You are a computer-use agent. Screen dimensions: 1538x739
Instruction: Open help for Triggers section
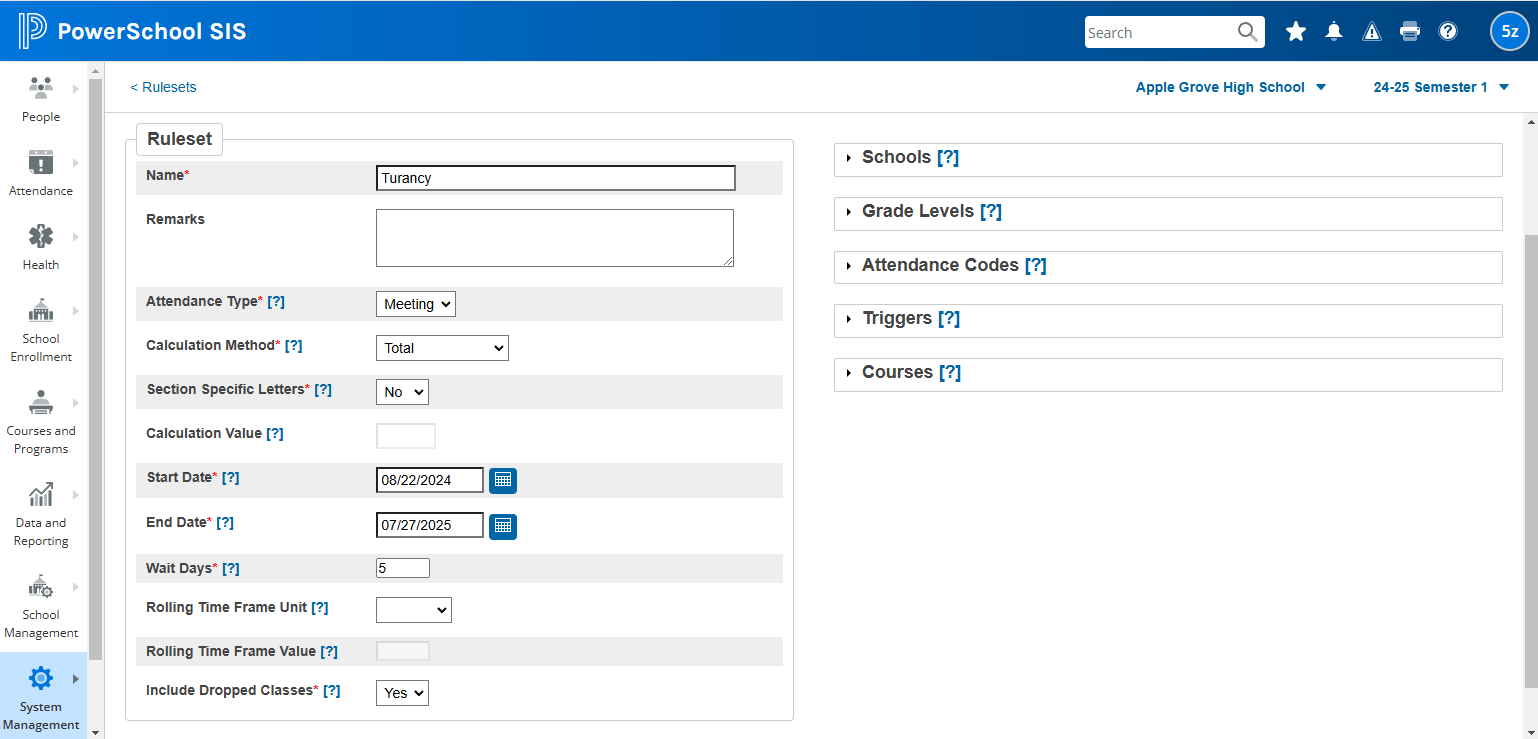[x=949, y=318]
